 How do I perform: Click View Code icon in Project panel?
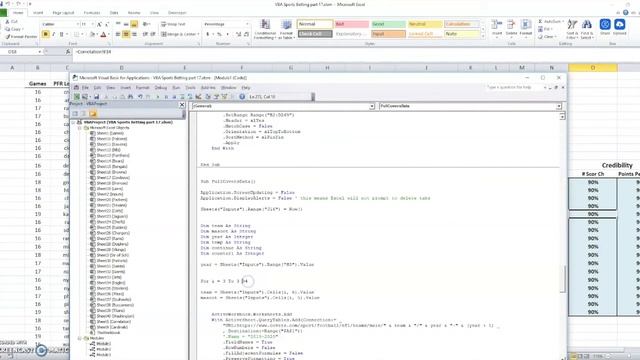pyautogui.click(x=75, y=114)
